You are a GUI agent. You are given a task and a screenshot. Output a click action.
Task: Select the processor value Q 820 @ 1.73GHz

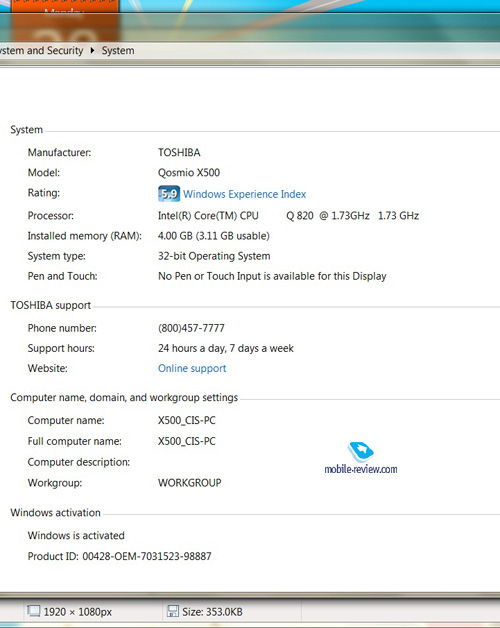pyautogui.click(x=328, y=216)
